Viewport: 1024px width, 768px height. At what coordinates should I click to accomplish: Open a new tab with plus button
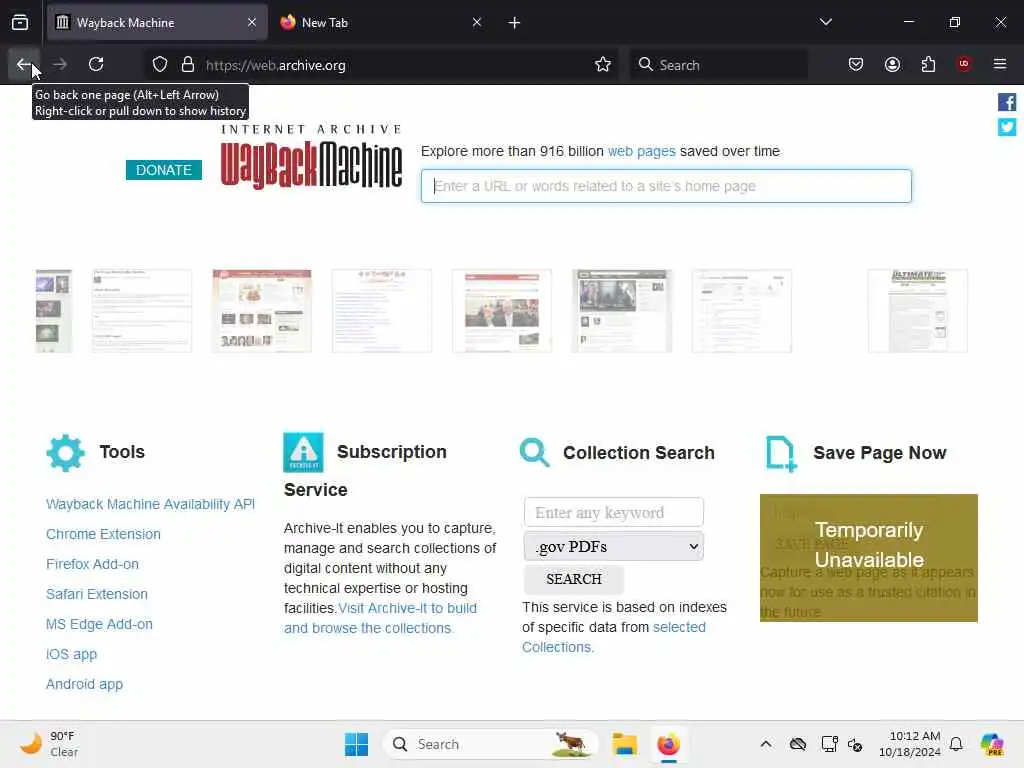pyautogui.click(x=515, y=23)
